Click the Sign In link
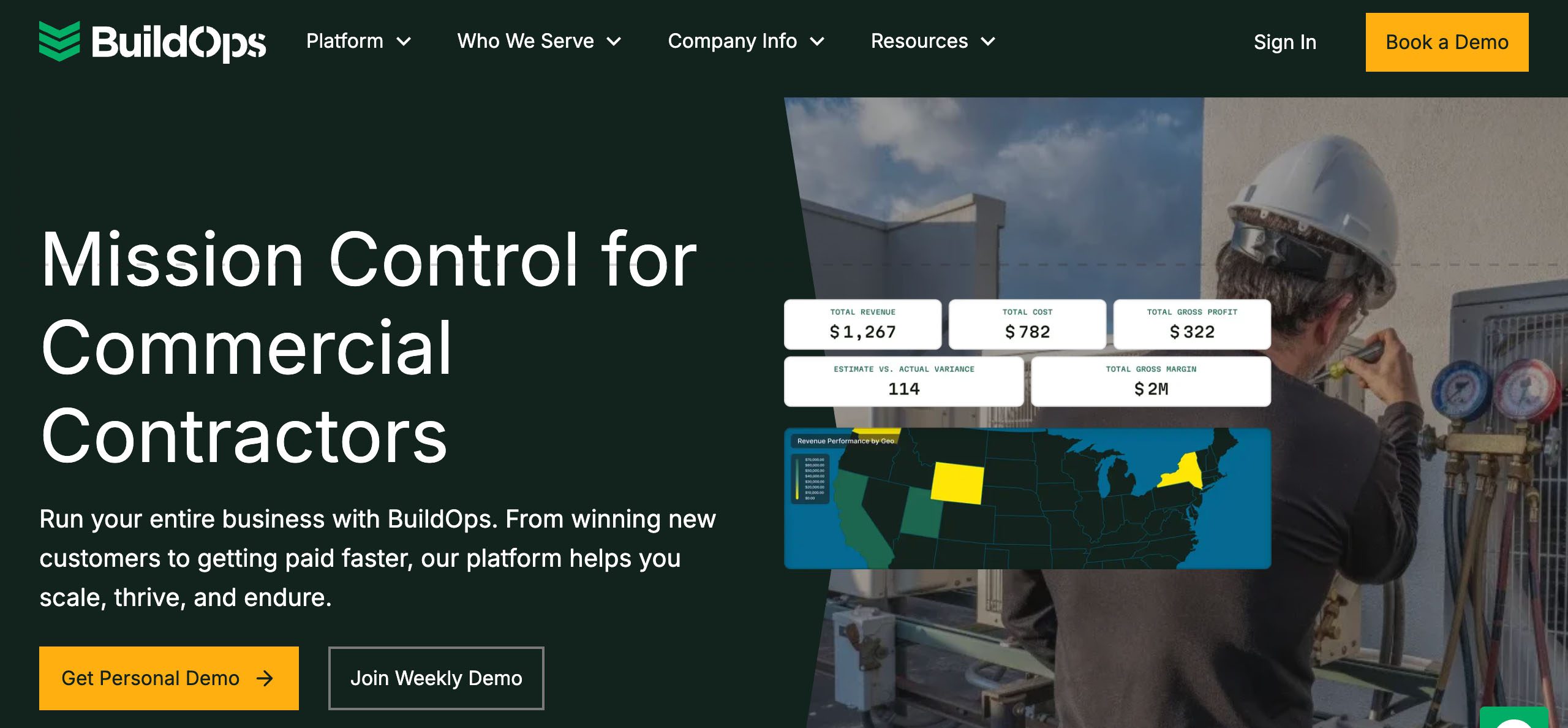This screenshot has width=1568, height=728. [1285, 42]
